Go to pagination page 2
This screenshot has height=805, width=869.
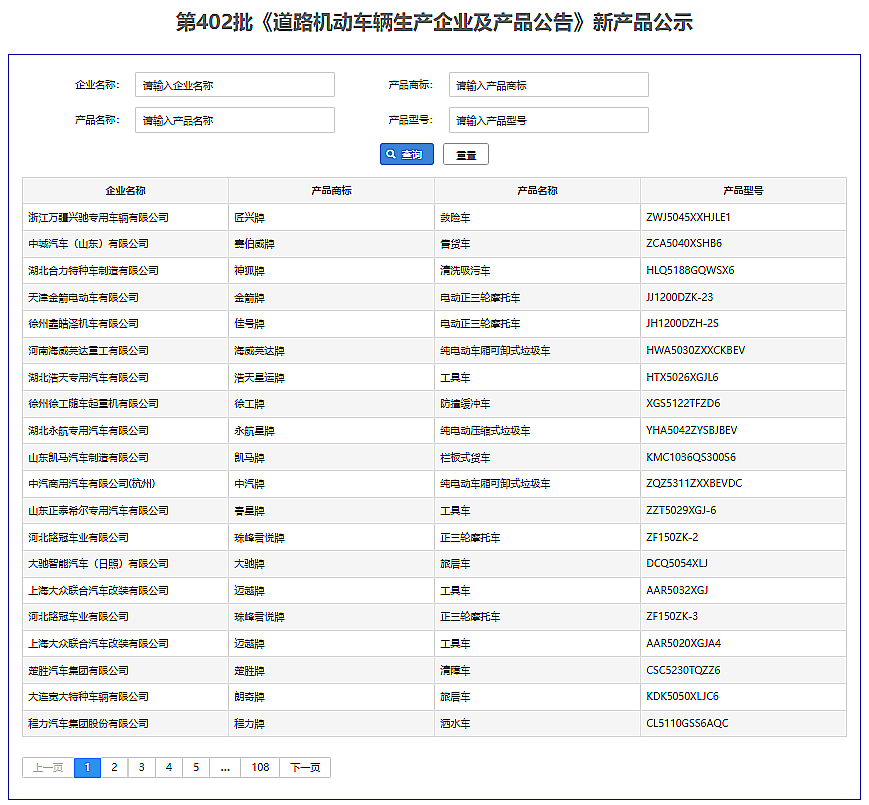(114, 767)
